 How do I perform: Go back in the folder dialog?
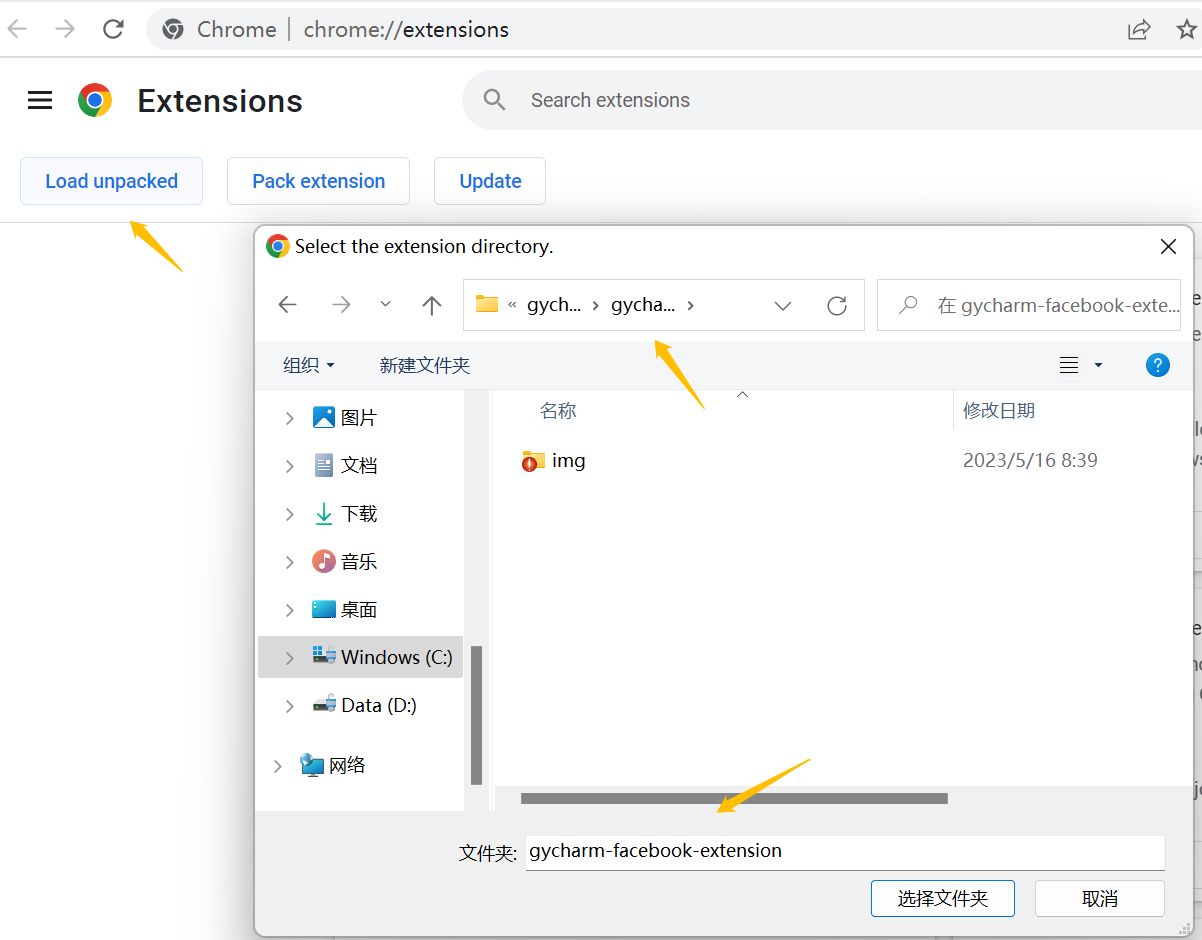click(x=288, y=305)
